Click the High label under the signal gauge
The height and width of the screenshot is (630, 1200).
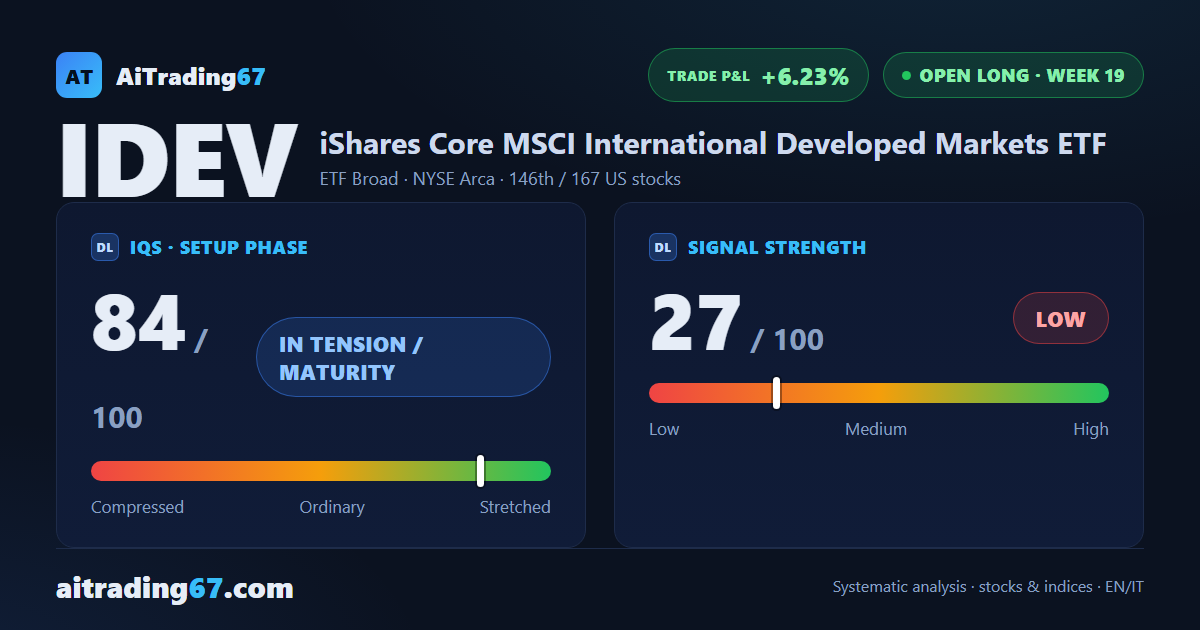[1091, 429]
